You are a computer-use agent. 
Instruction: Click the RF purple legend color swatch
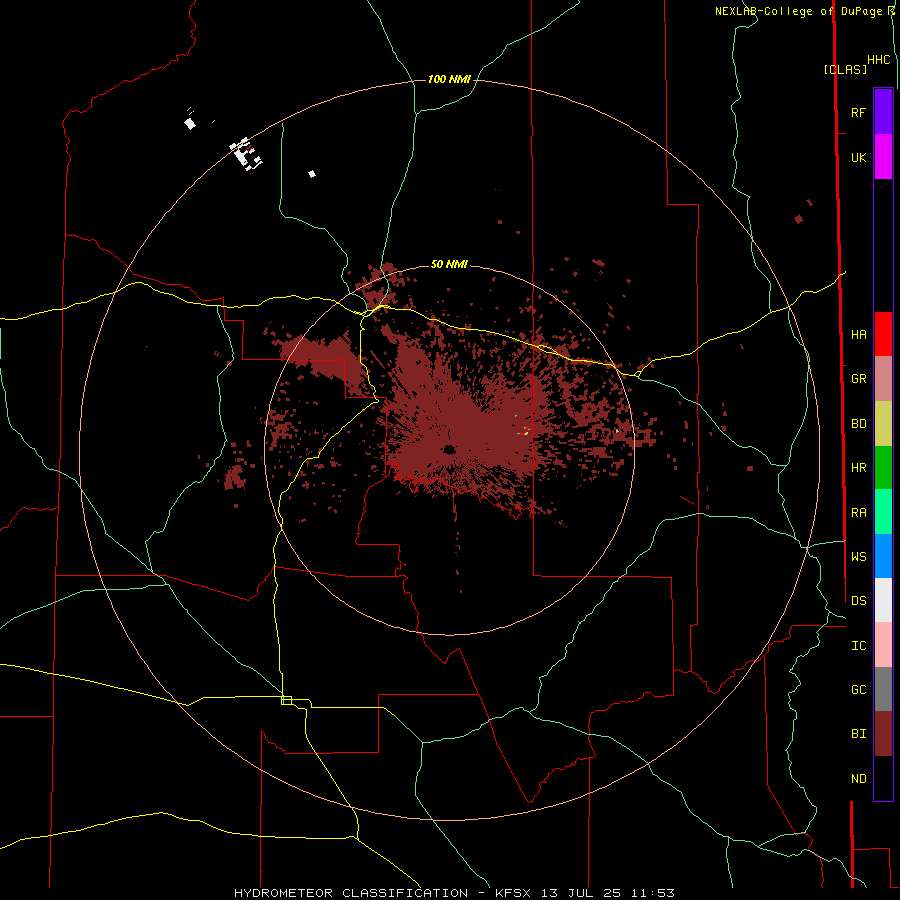tap(883, 112)
